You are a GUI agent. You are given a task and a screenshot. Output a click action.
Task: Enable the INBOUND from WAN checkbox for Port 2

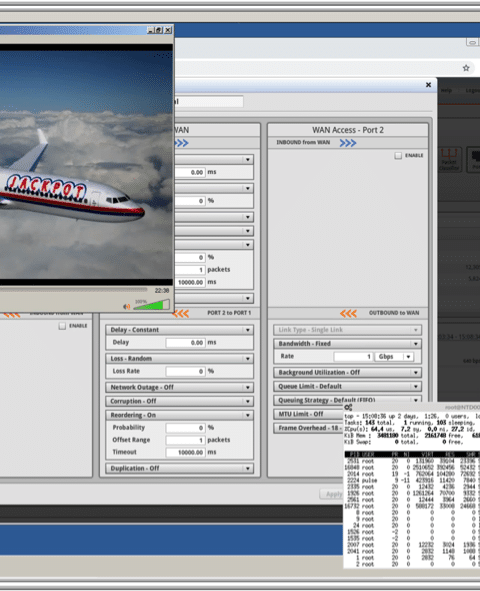(x=398, y=155)
